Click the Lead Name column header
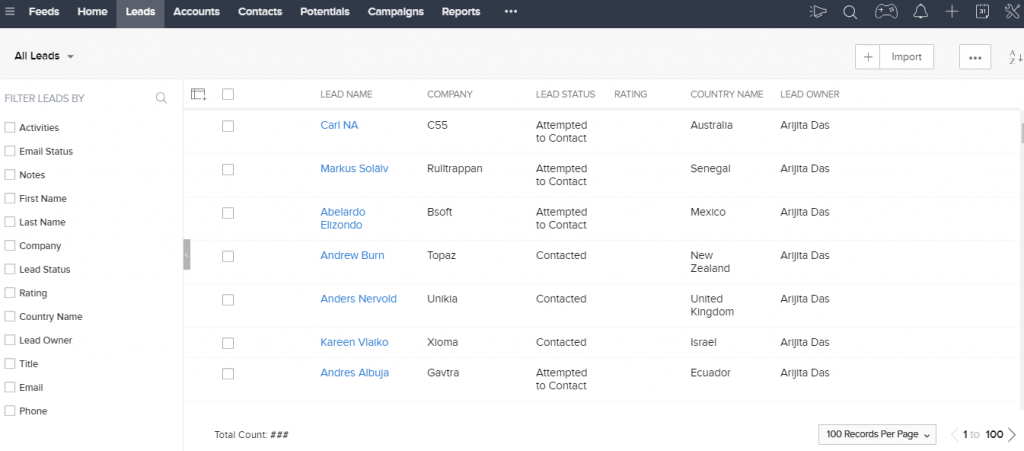The height and width of the screenshot is (451, 1024). click(x=346, y=94)
